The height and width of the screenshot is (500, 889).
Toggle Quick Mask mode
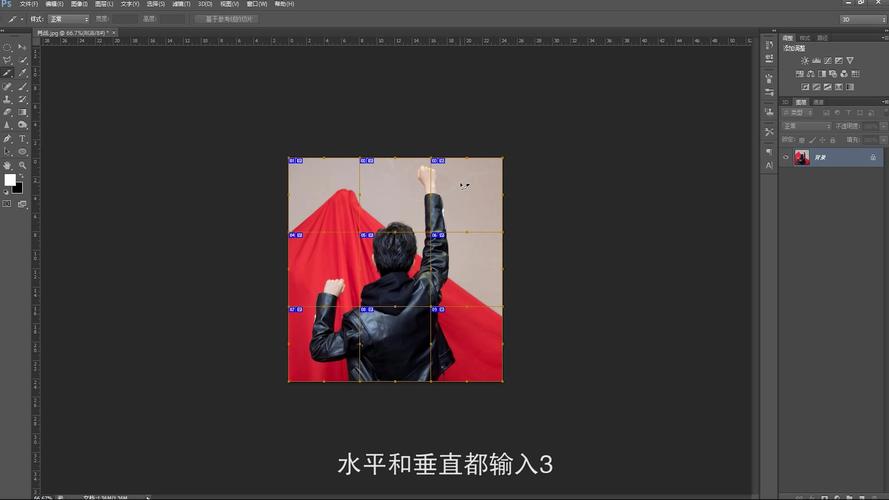coord(7,204)
